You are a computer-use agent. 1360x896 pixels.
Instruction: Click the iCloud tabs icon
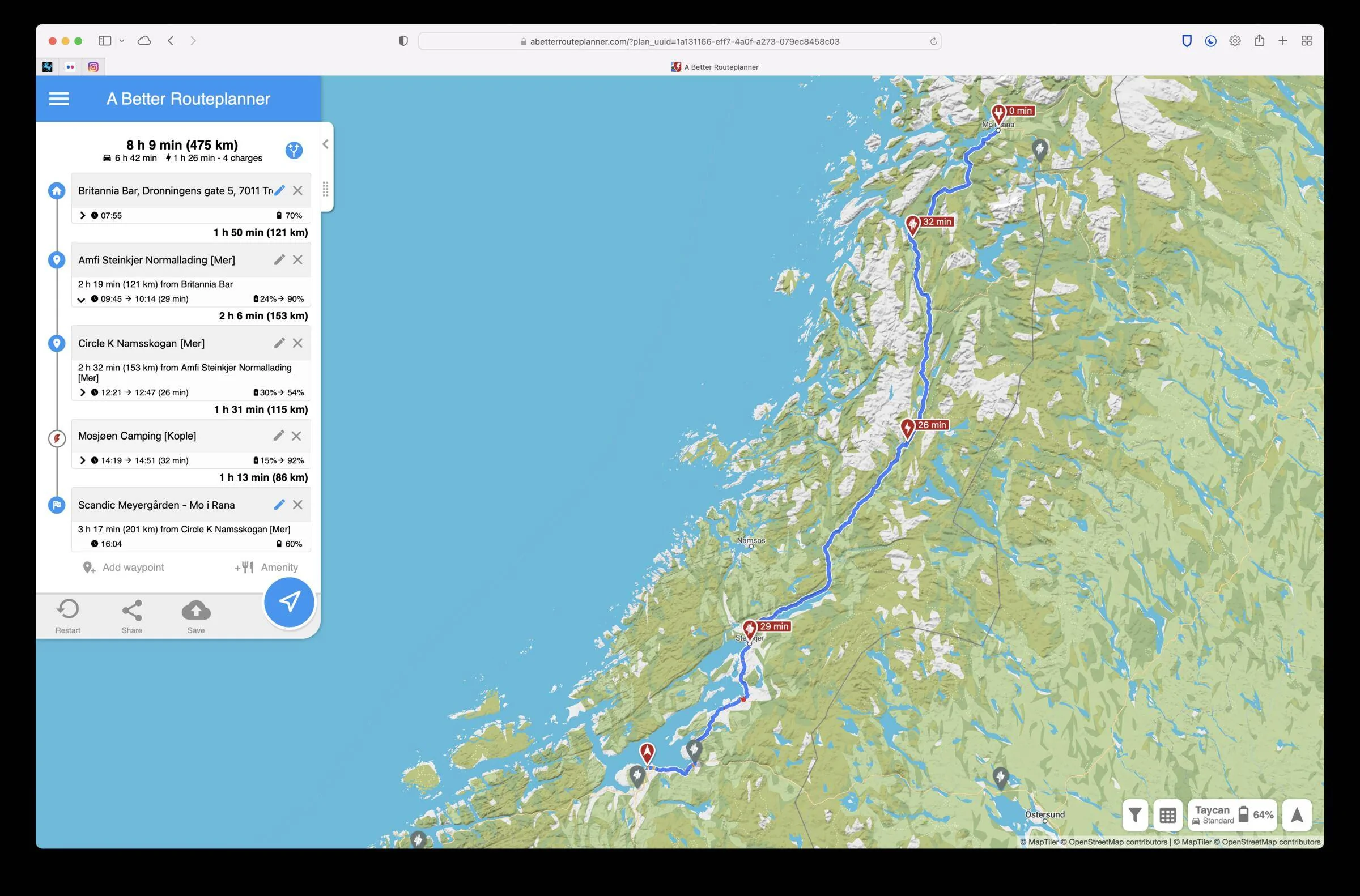(x=144, y=41)
